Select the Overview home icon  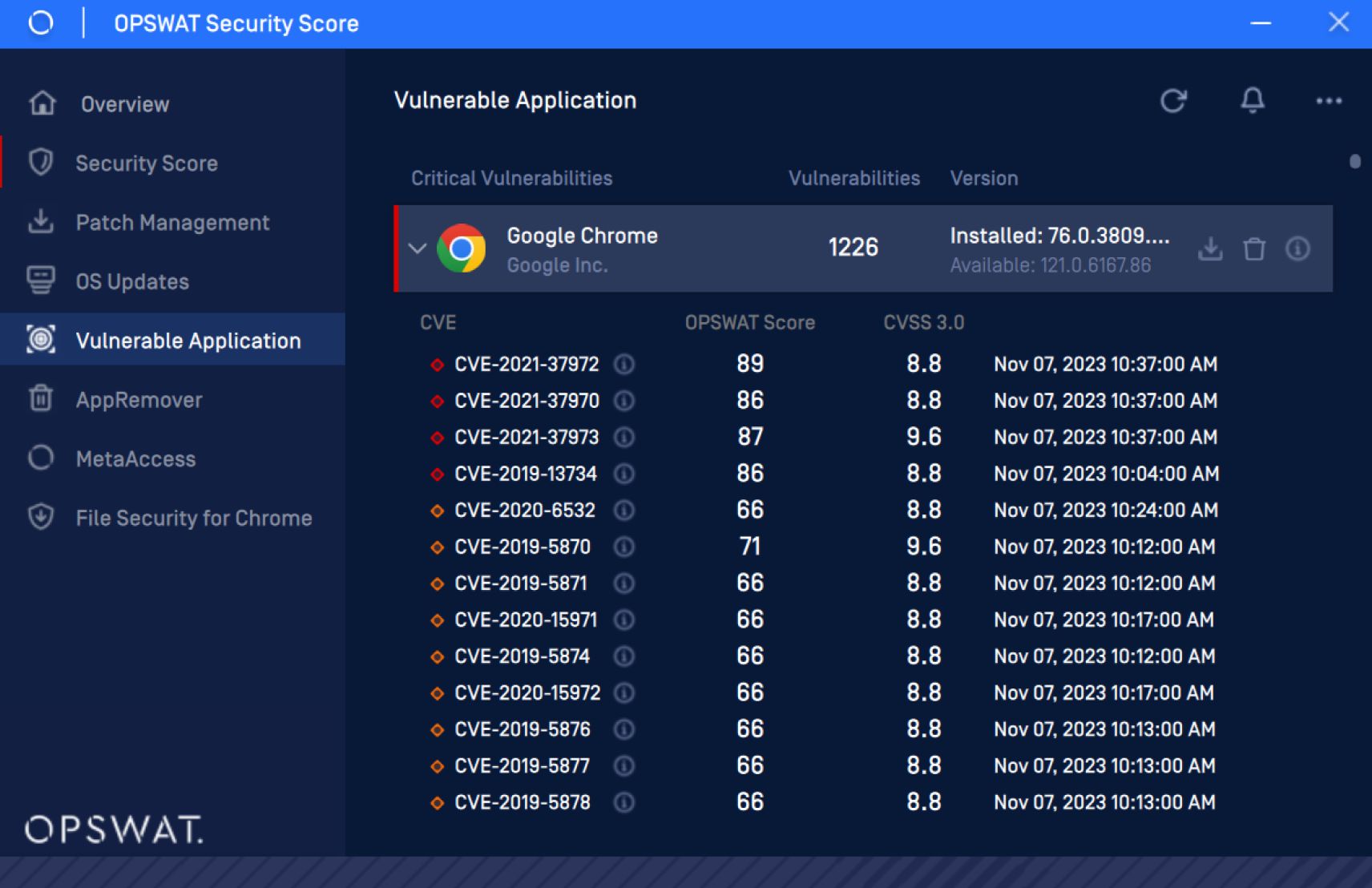tap(41, 103)
